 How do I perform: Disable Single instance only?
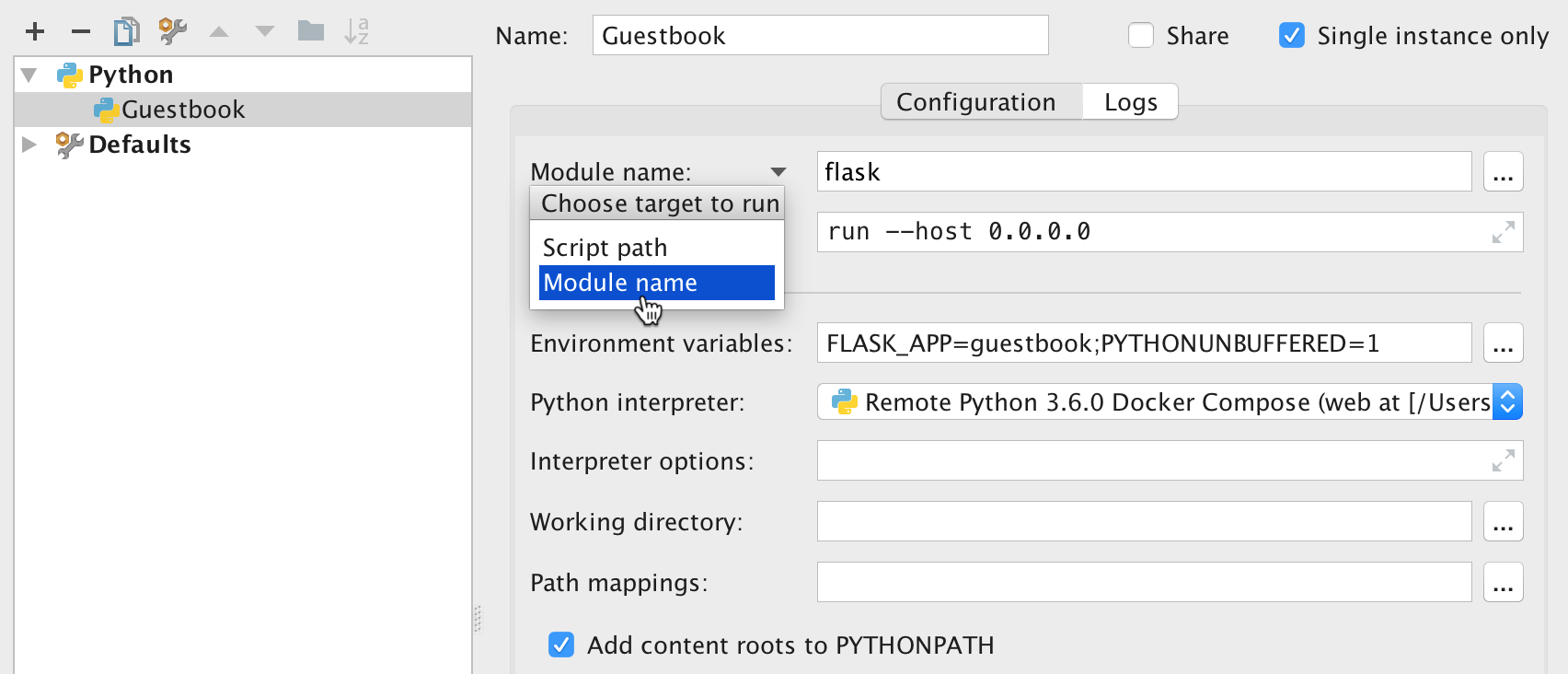tap(1292, 36)
